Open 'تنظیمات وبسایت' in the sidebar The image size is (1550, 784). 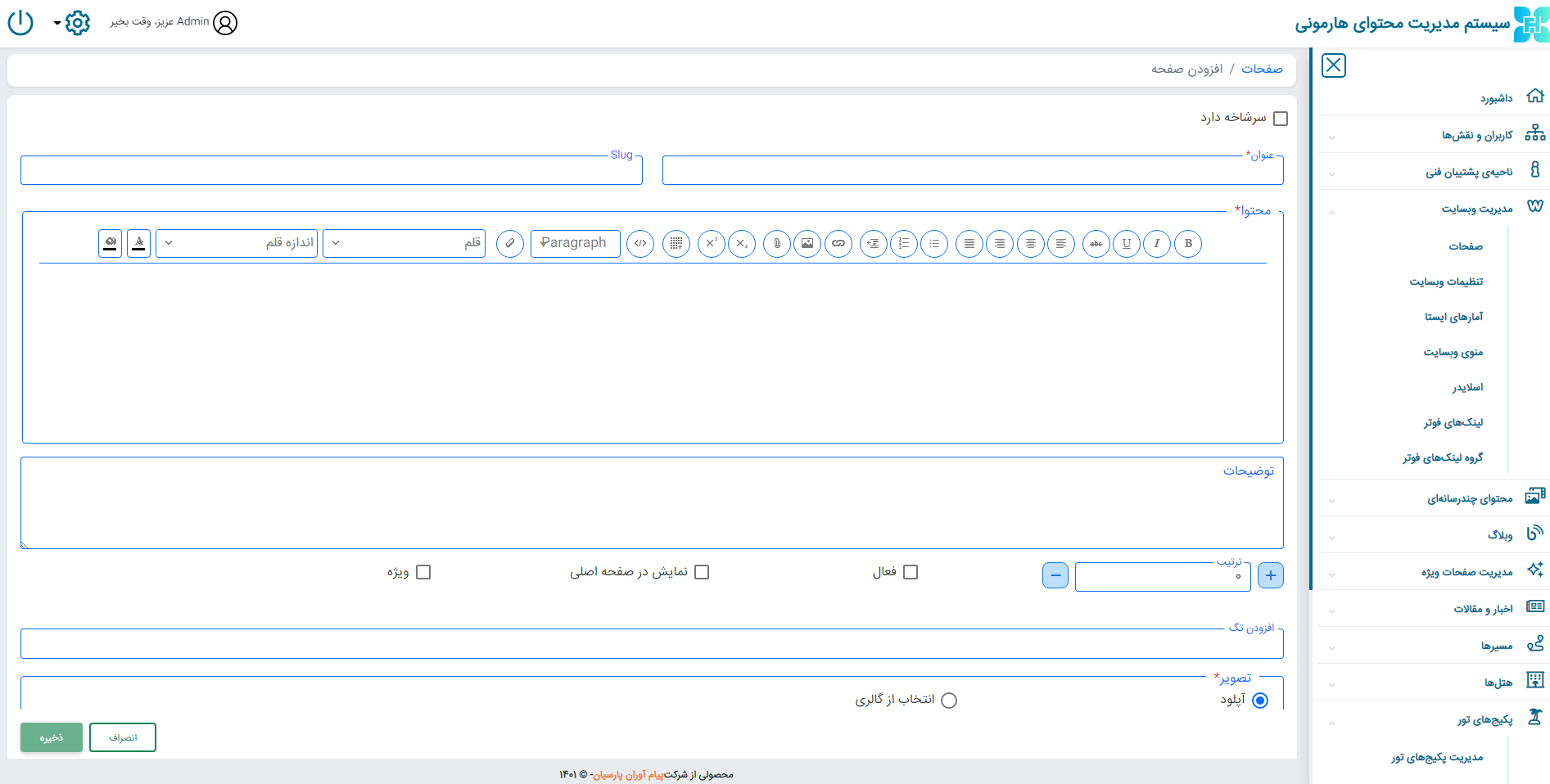(1445, 282)
